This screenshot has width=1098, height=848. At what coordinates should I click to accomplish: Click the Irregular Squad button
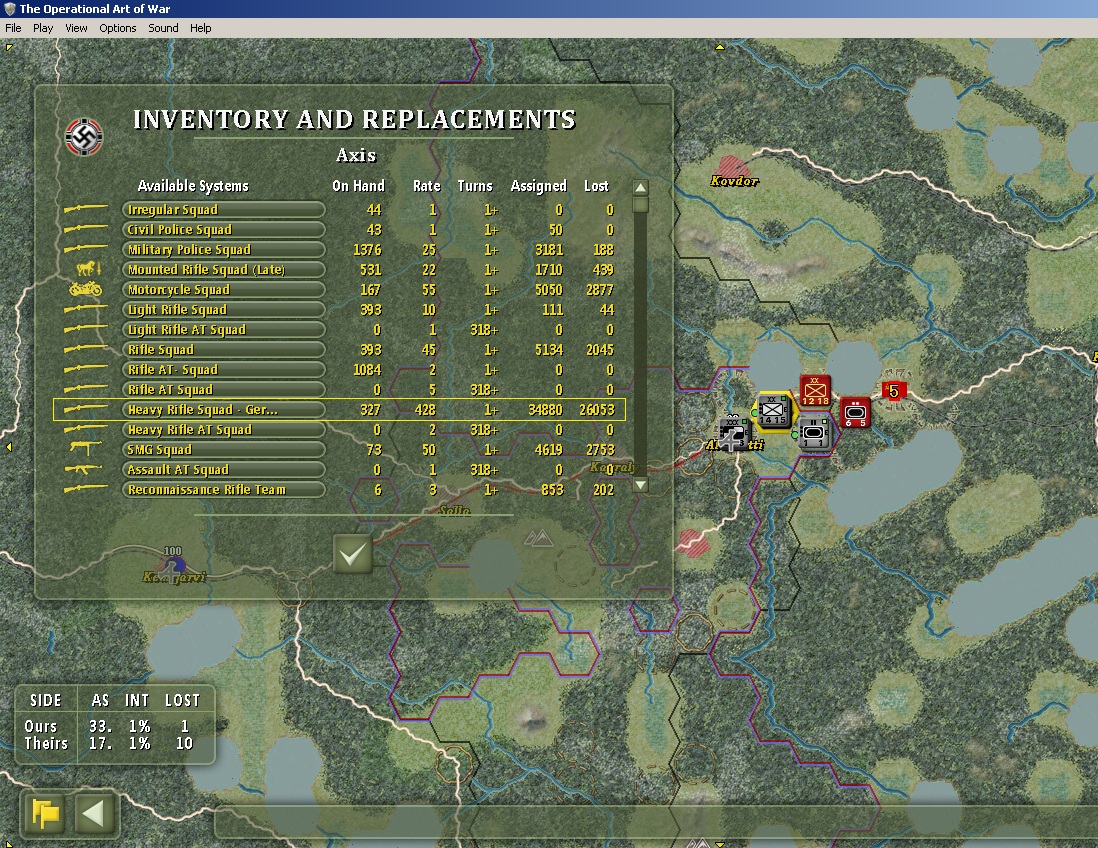pos(223,210)
